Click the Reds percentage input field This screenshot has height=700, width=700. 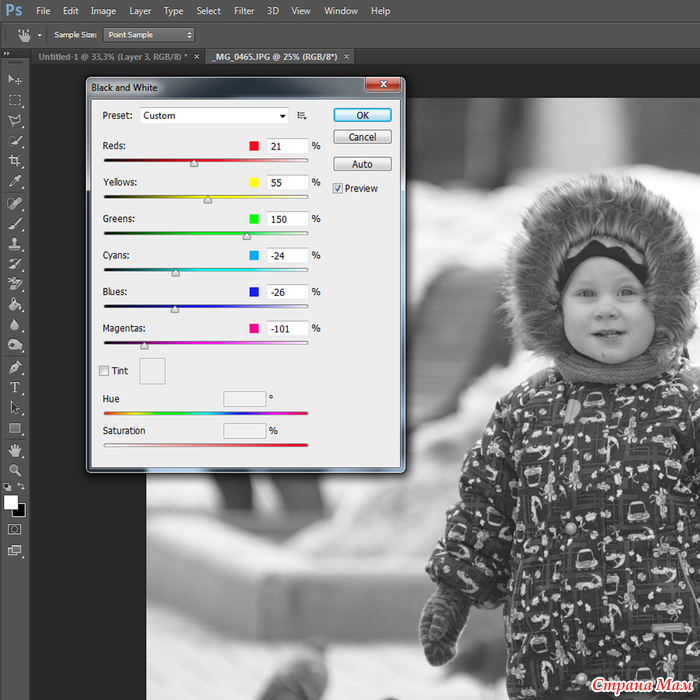(x=287, y=146)
